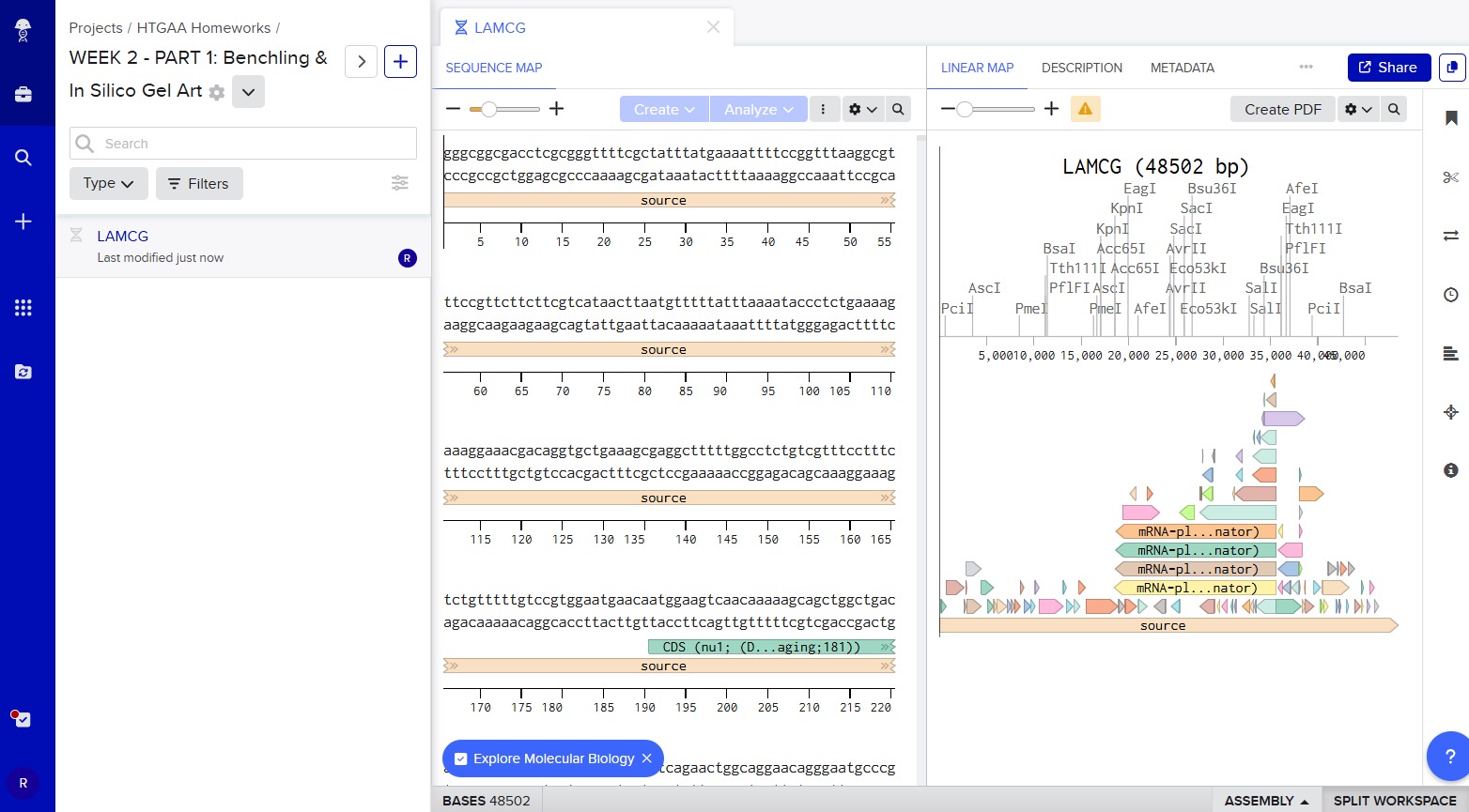
Task: Expand the ASSEMBLY panel
Action: pyautogui.click(x=1266, y=800)
